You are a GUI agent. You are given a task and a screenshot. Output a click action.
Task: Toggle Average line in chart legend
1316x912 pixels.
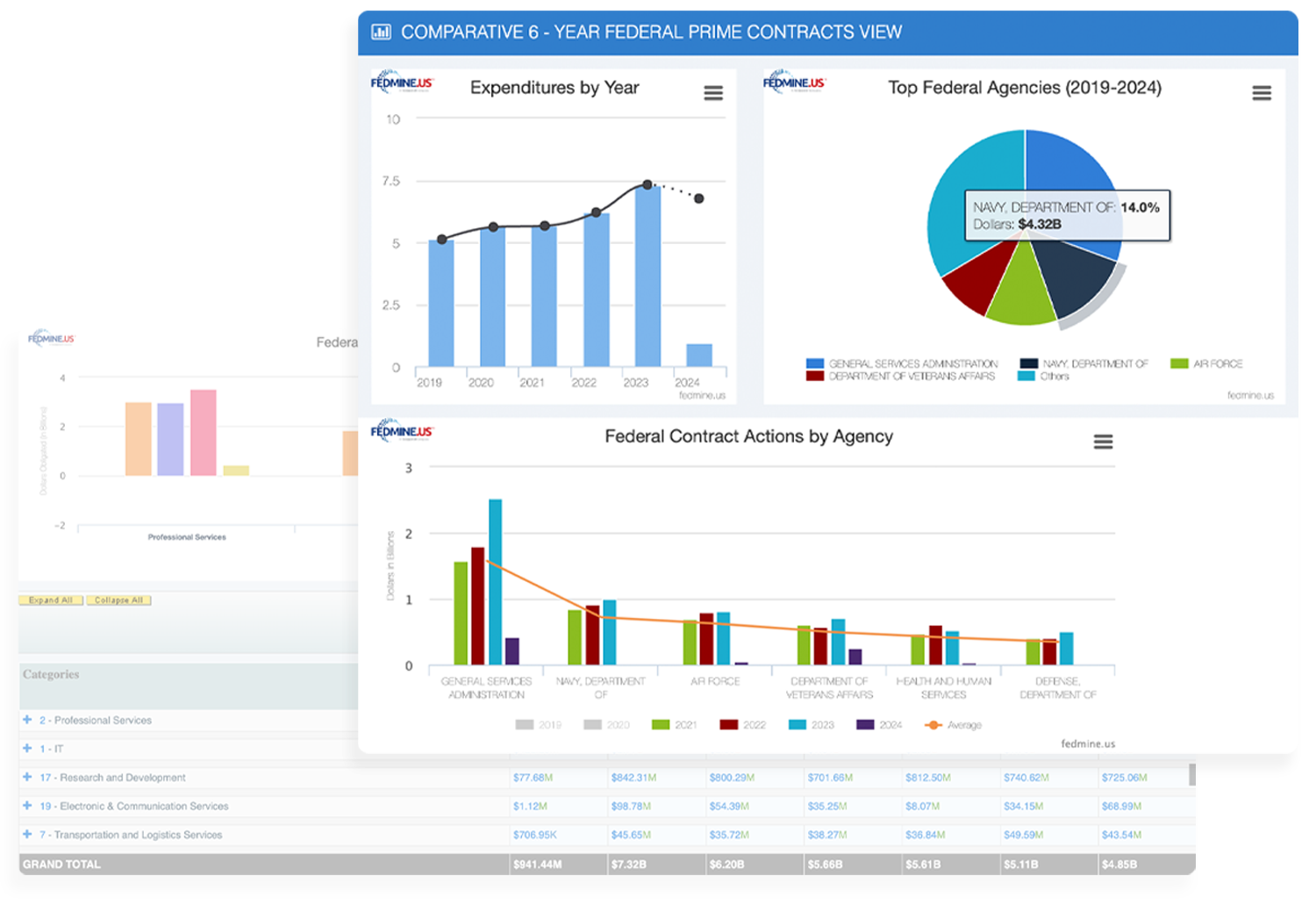coord(954,725)
